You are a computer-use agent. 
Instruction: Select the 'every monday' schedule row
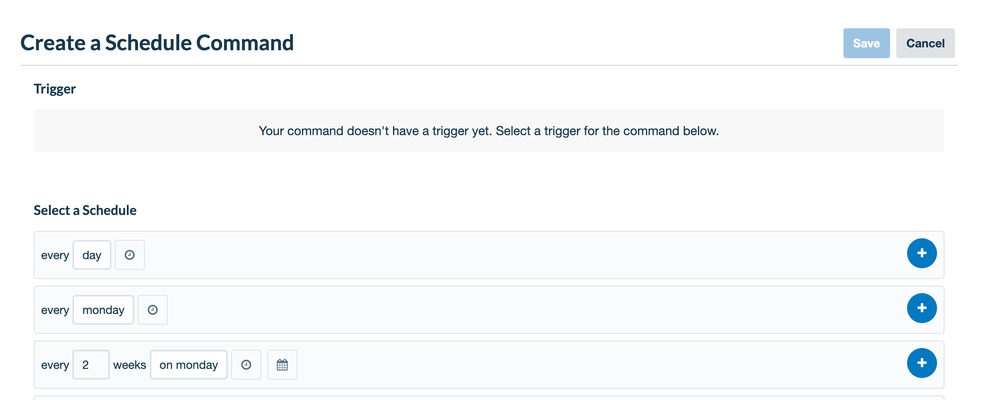[x=489, y=310]
